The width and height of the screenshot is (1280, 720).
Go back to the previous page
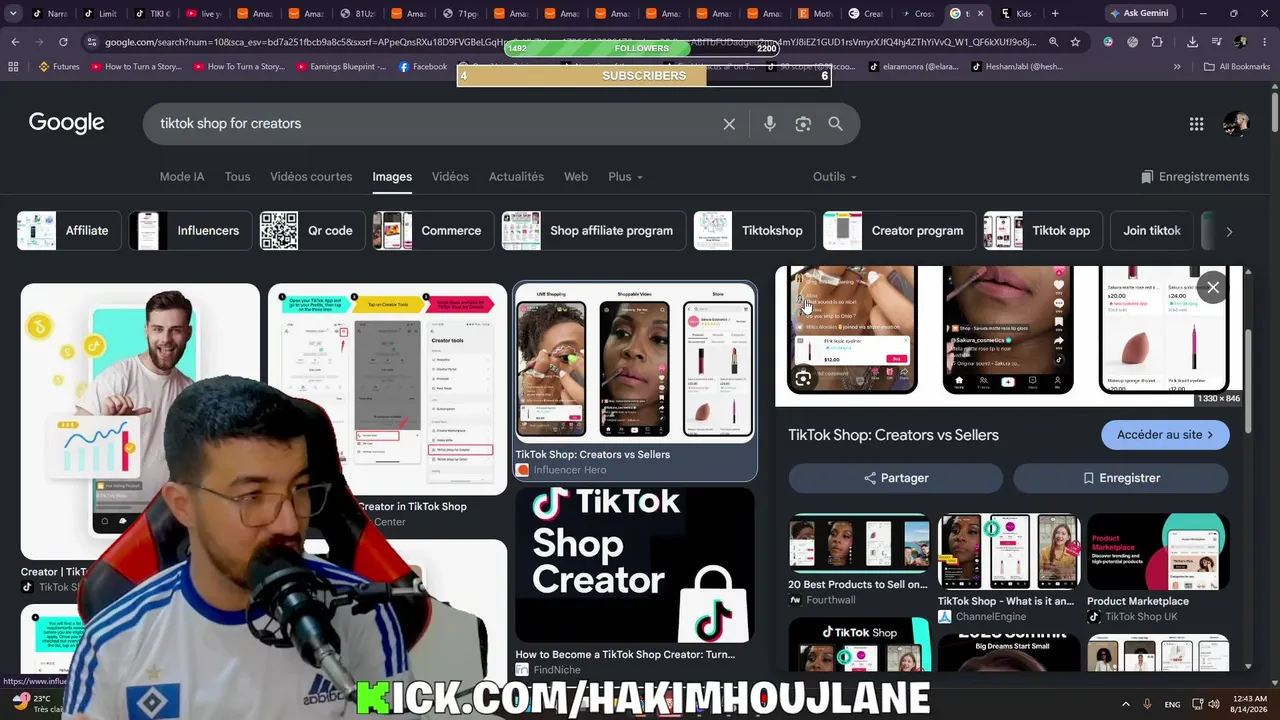click(15, 42)
